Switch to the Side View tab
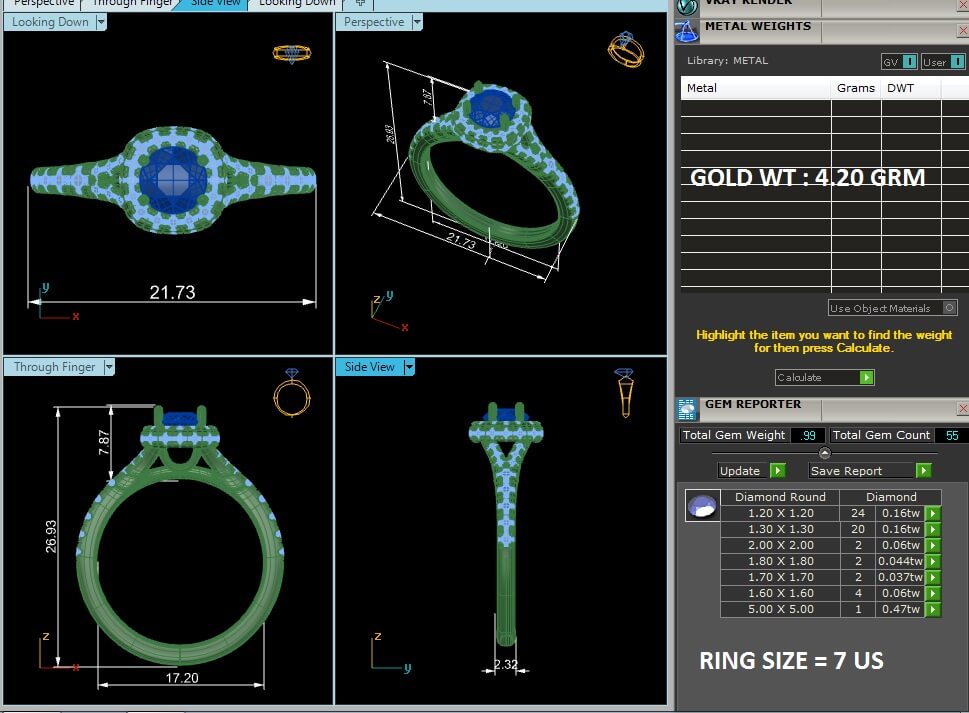 [214, 3]
